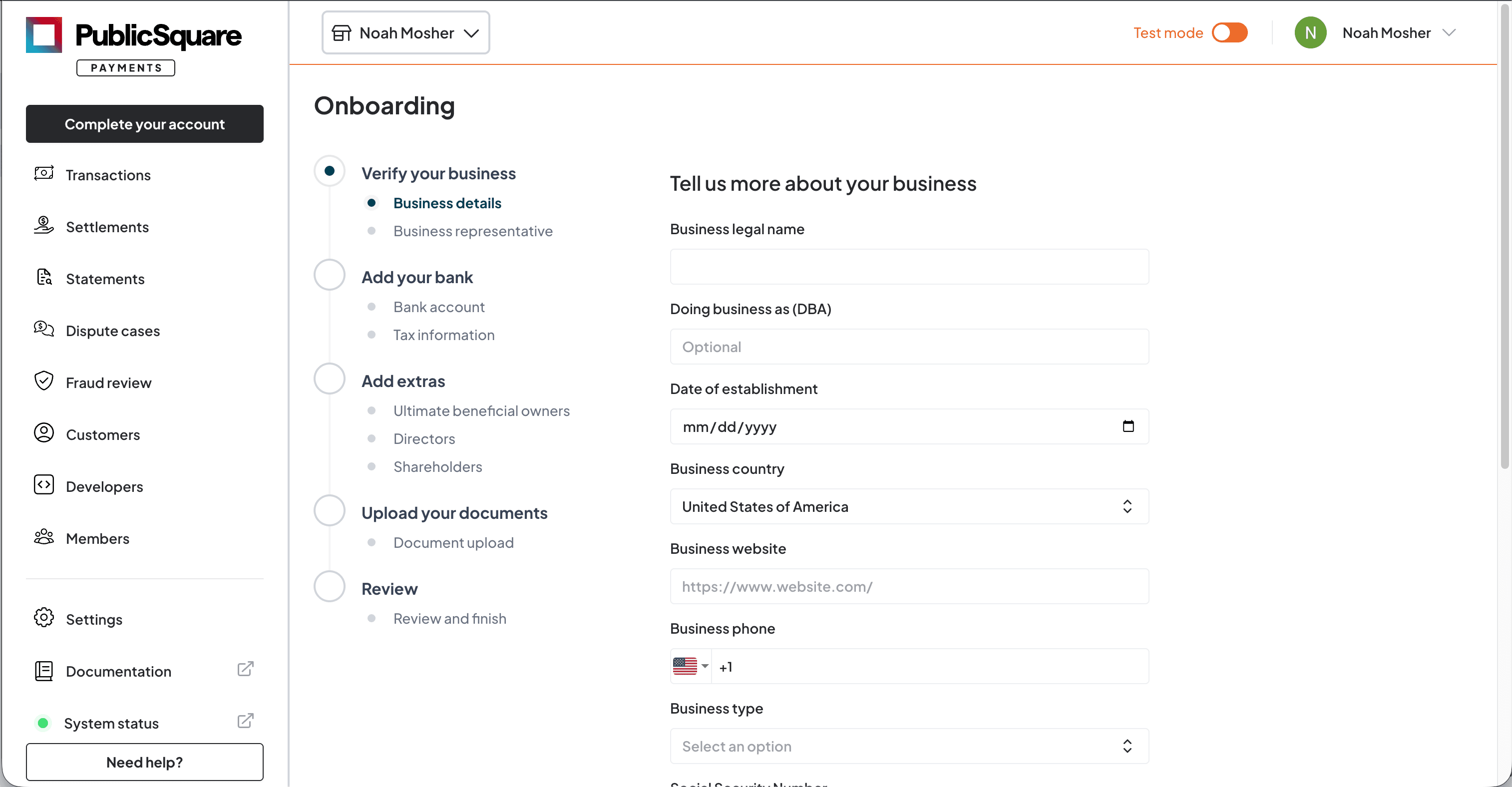Click the Business phone number field

930,666
